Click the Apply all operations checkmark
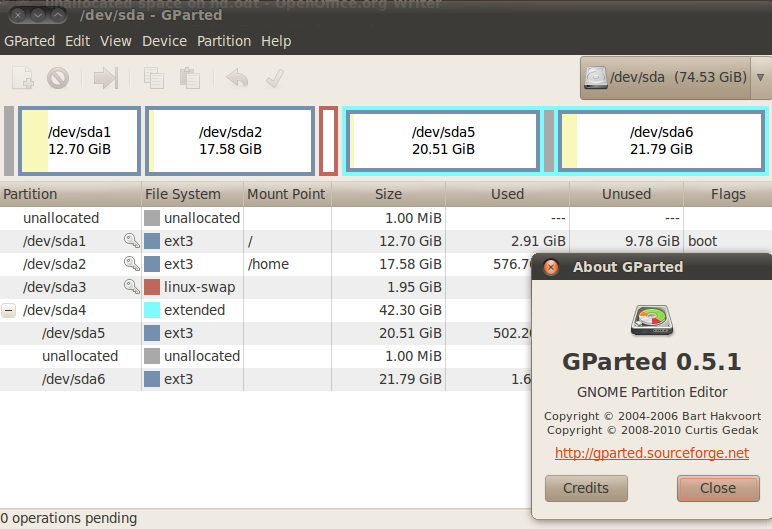772x529 pixels. [275, 78]
